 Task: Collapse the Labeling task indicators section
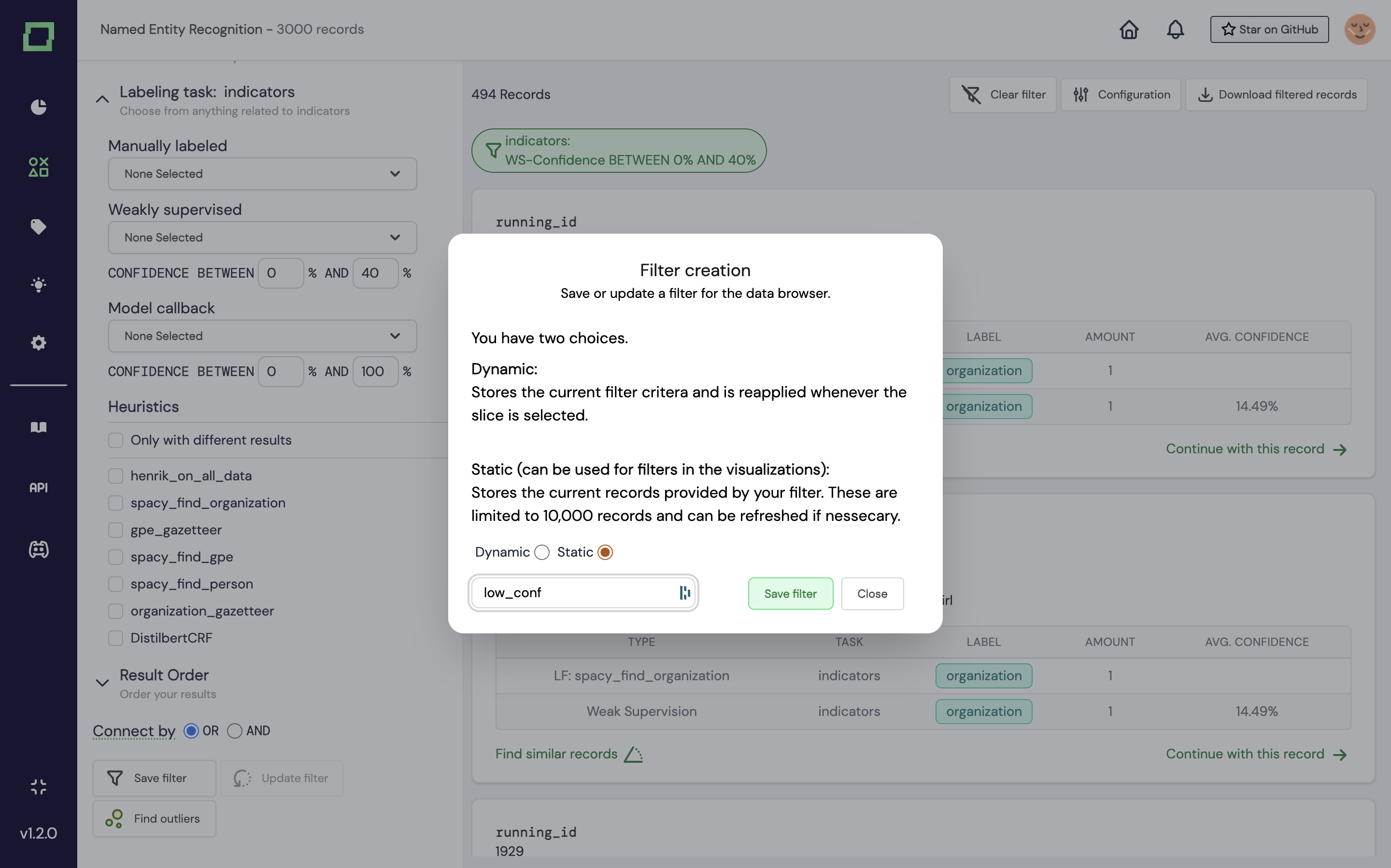(x=102, y=99)
